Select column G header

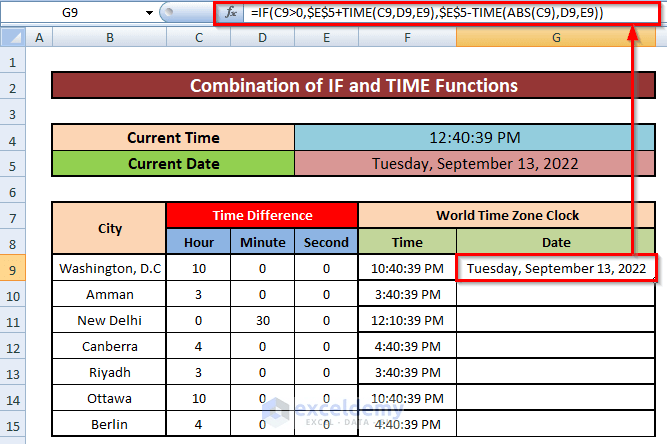pos(556,37)
